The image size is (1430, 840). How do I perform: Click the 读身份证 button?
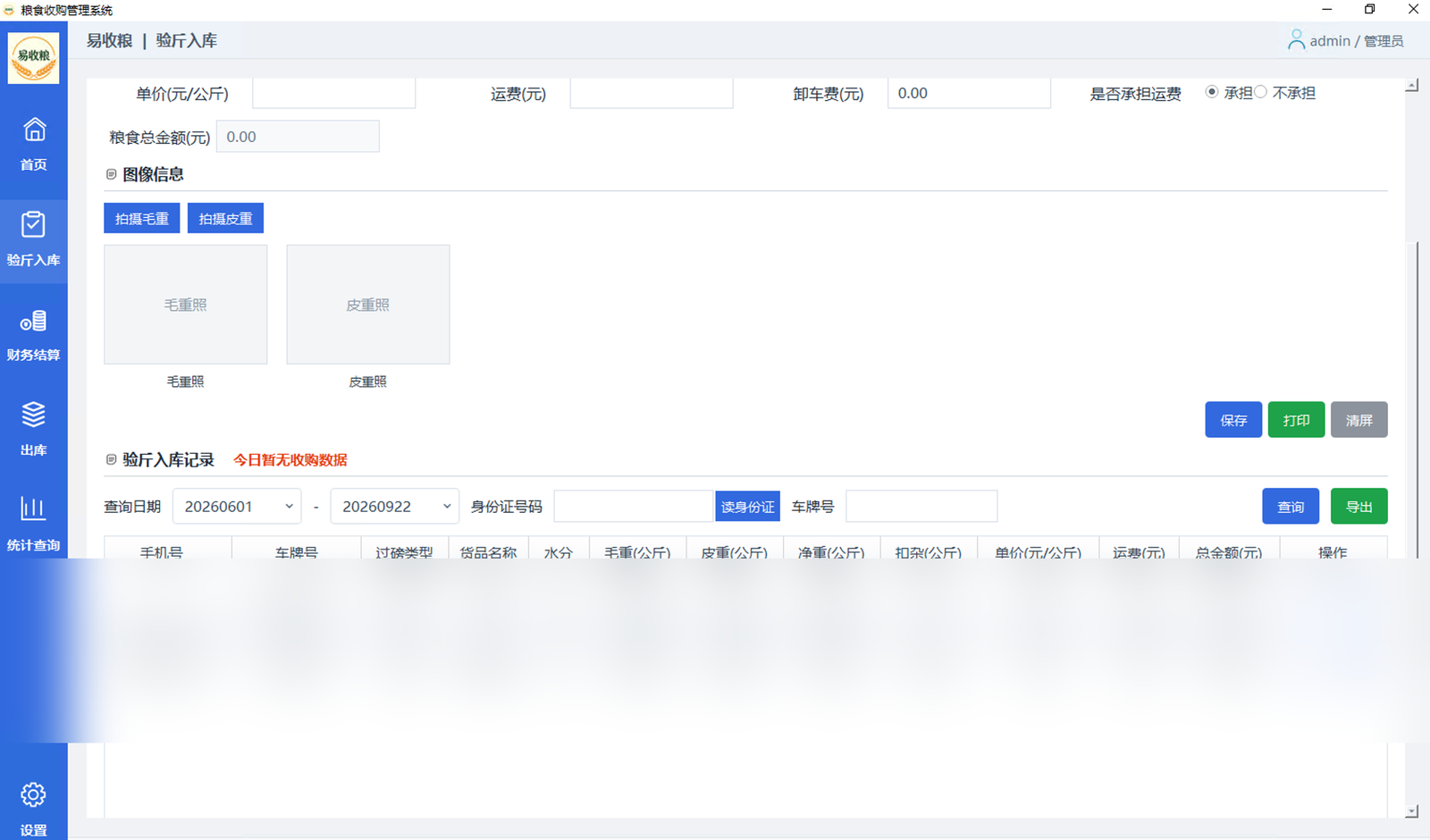(747, 507)
